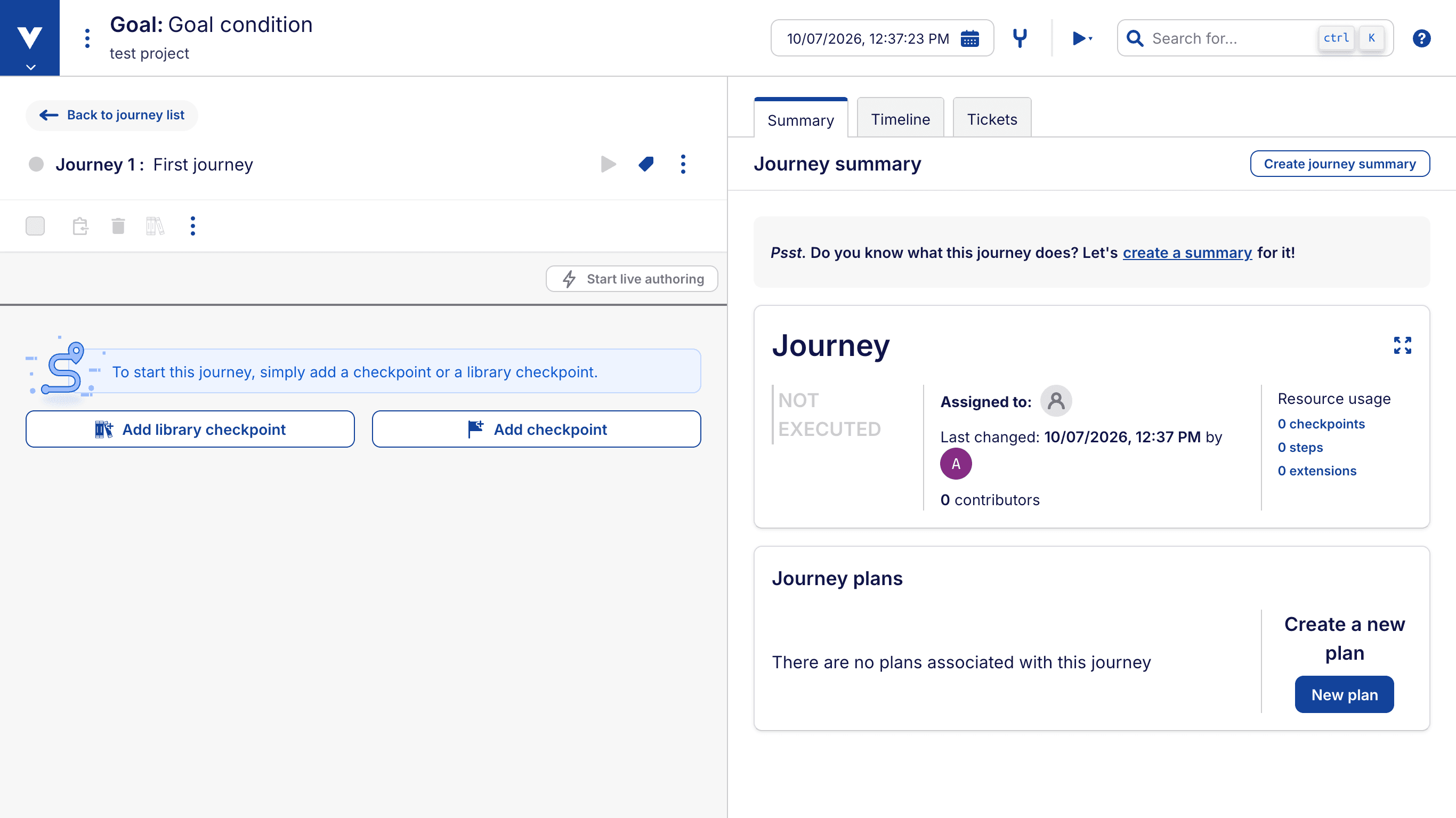Open the 0 extensions link
Screen dimensions: 1456x818
click(1317, 471)
